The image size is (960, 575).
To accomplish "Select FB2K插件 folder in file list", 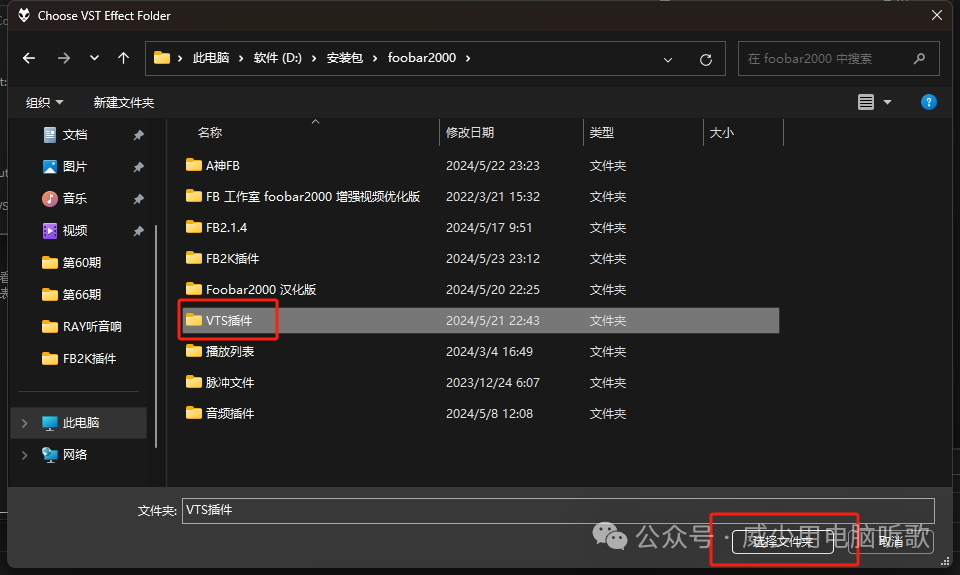I will [x=481, y=258].
